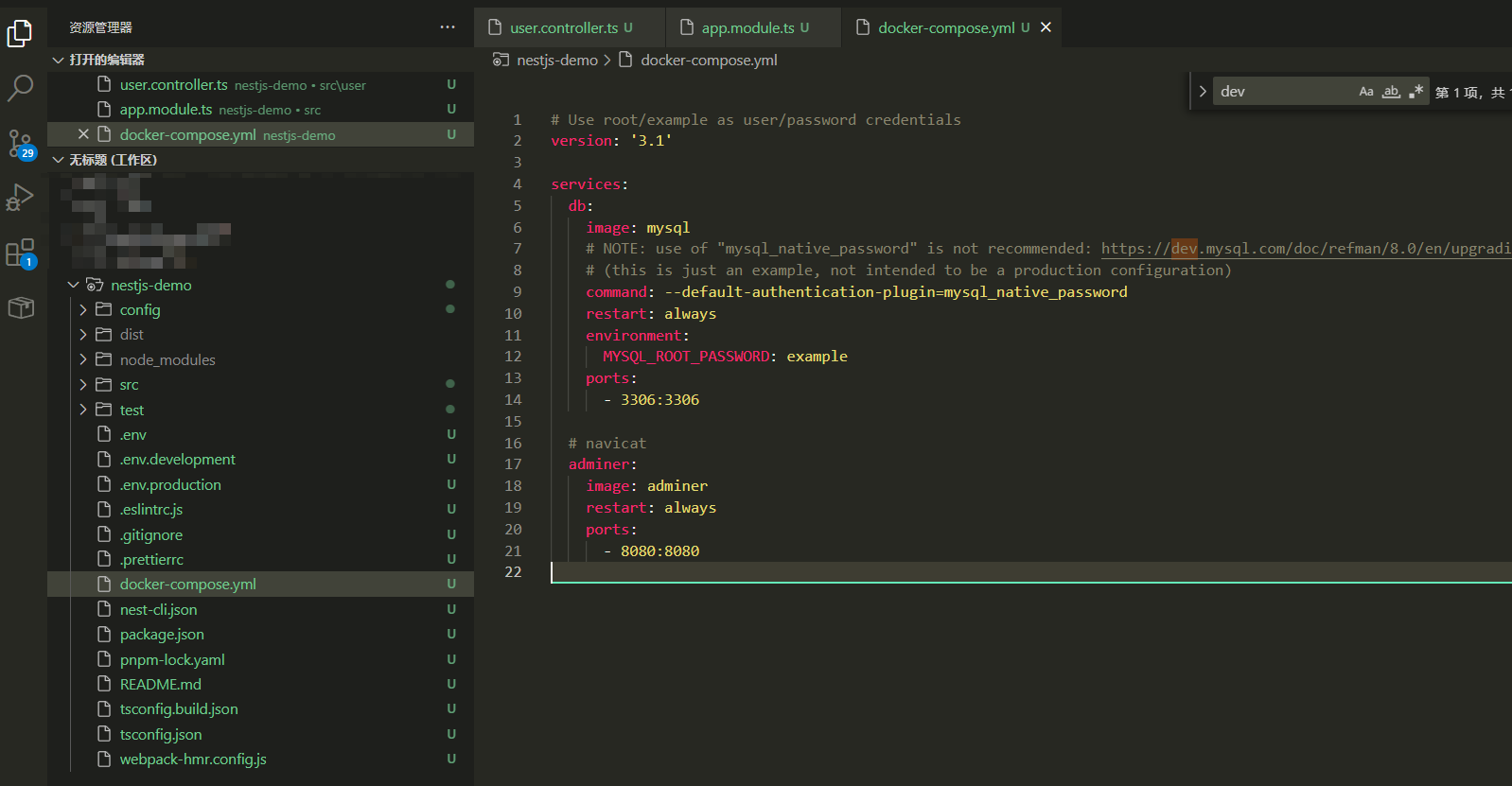This screenshot has width=1512, height=786.
Task: Click the 'command:' key on line 9
Action: (620, 292)
